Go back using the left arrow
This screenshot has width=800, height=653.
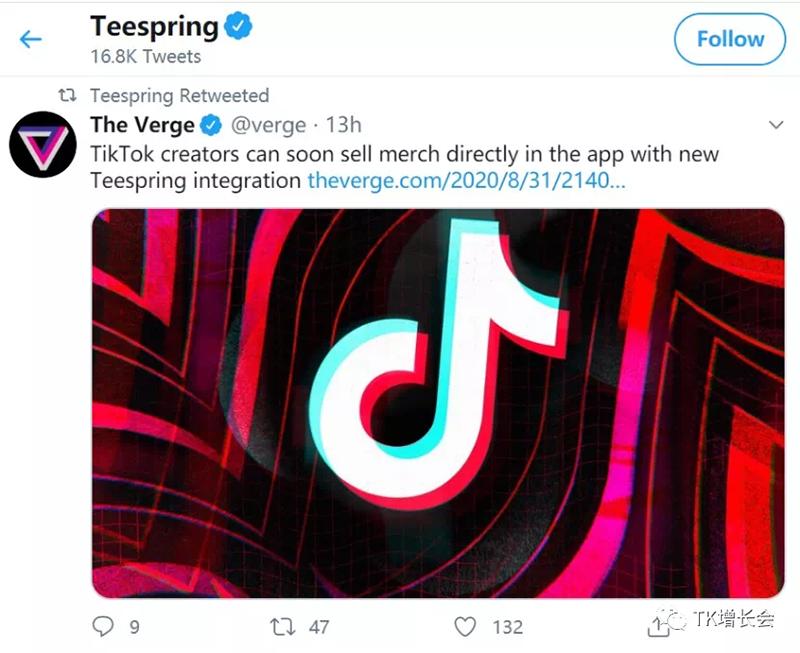pos(31,39)
